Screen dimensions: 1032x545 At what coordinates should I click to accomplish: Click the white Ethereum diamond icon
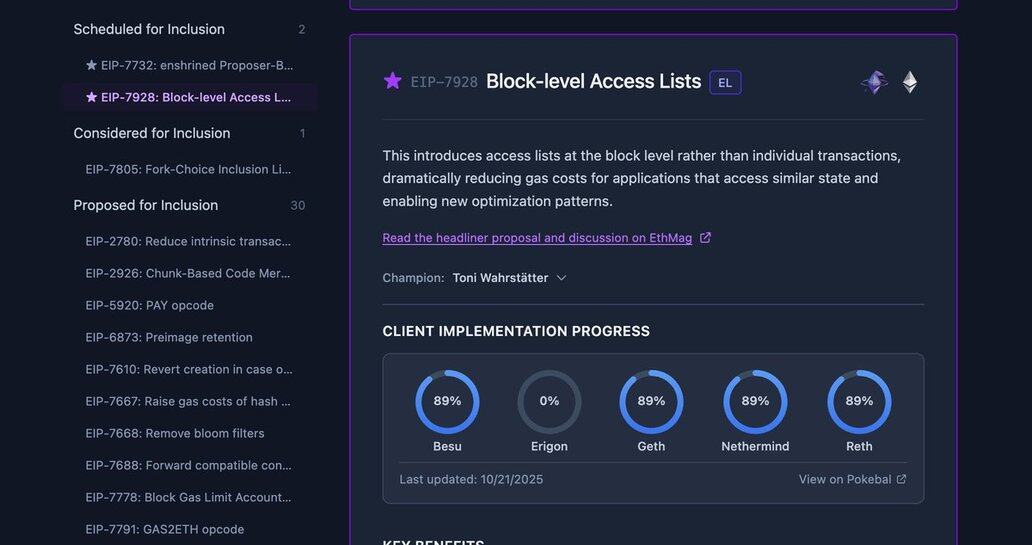pos(909,82)
